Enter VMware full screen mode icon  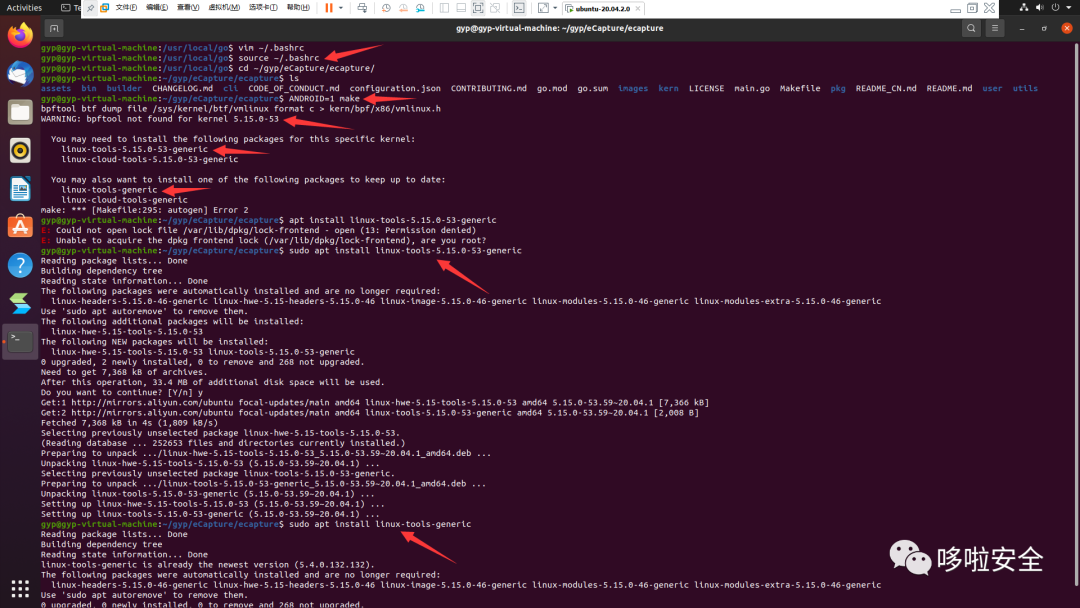[478, 8]
